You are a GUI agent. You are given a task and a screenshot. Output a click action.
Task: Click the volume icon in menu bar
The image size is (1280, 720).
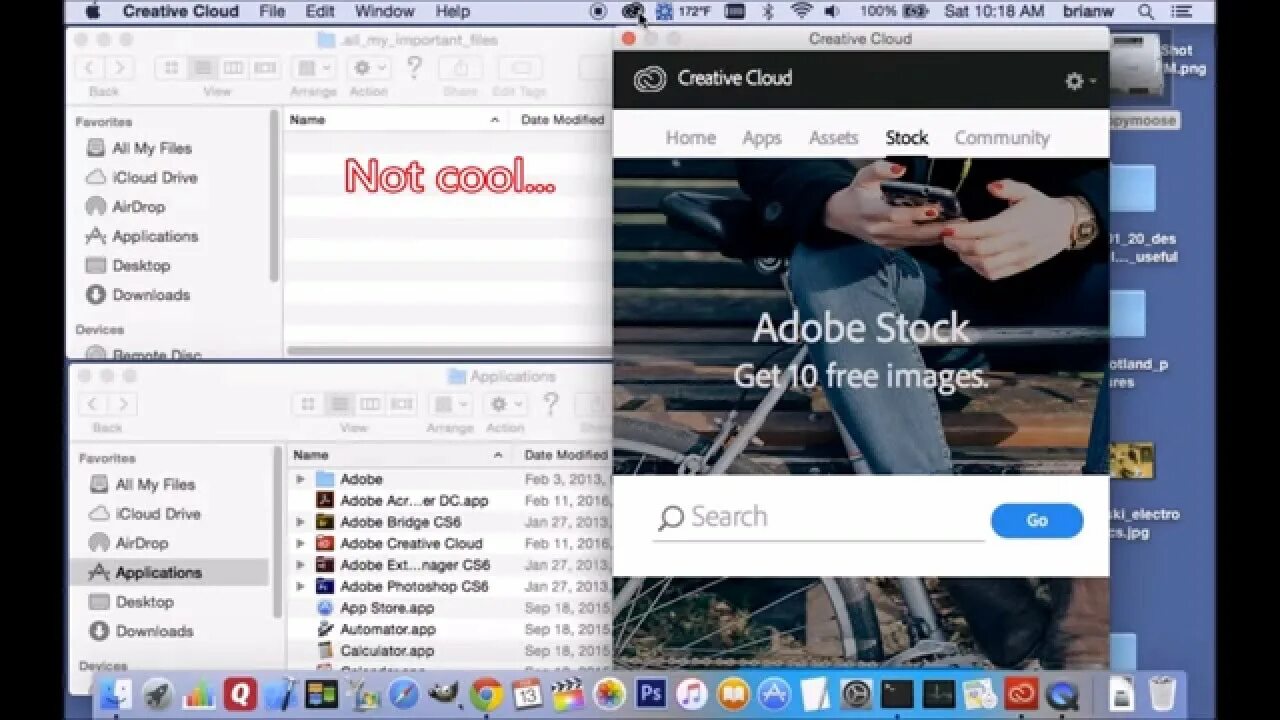[832, 11]
